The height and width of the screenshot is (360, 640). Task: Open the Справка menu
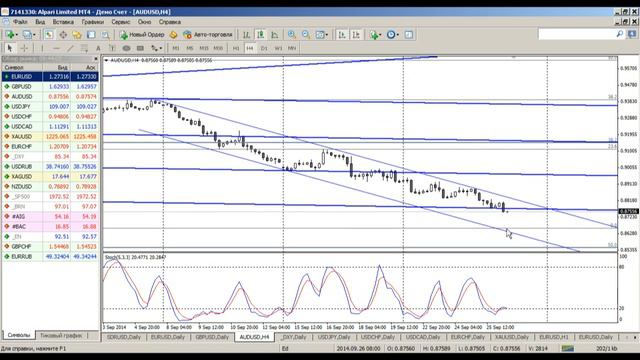coord(170,22)
